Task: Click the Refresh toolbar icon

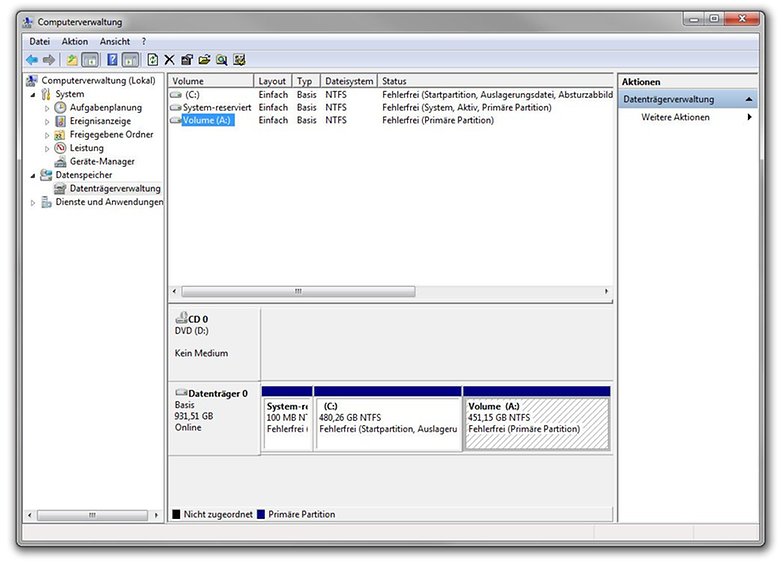Action: click(x=153, y=60)
